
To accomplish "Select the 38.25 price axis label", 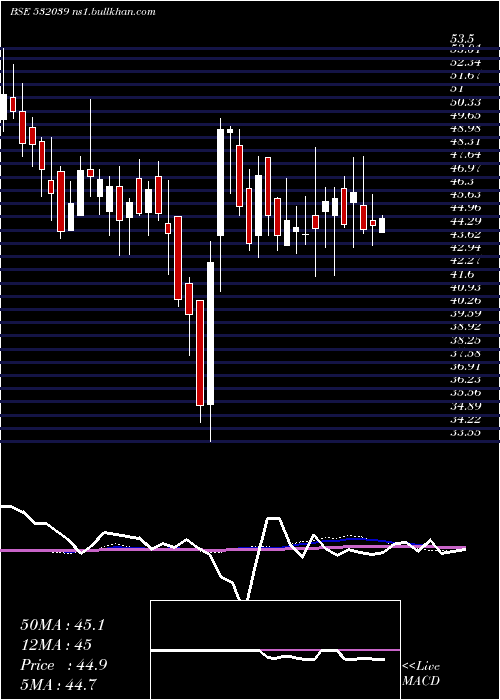I will (466, 340).
